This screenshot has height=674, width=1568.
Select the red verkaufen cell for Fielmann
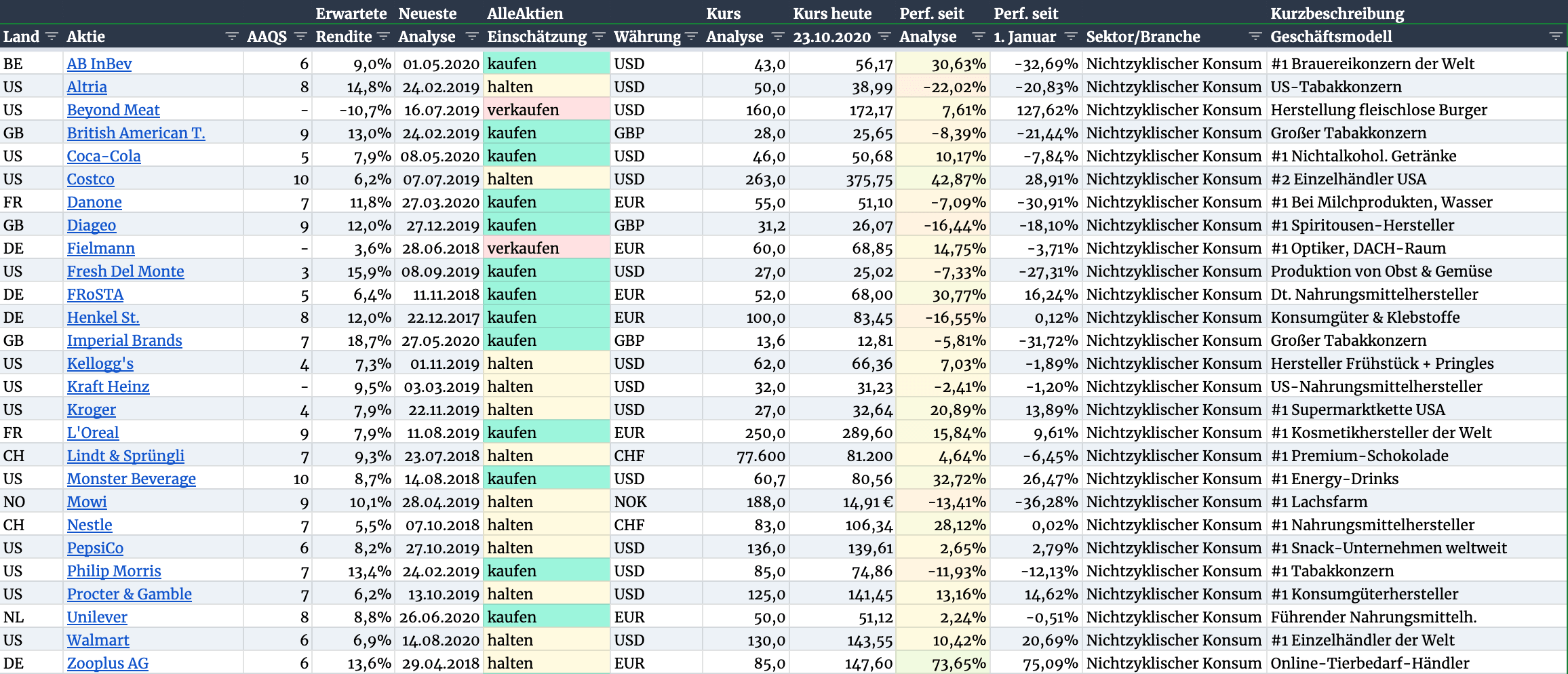(547, 248)
